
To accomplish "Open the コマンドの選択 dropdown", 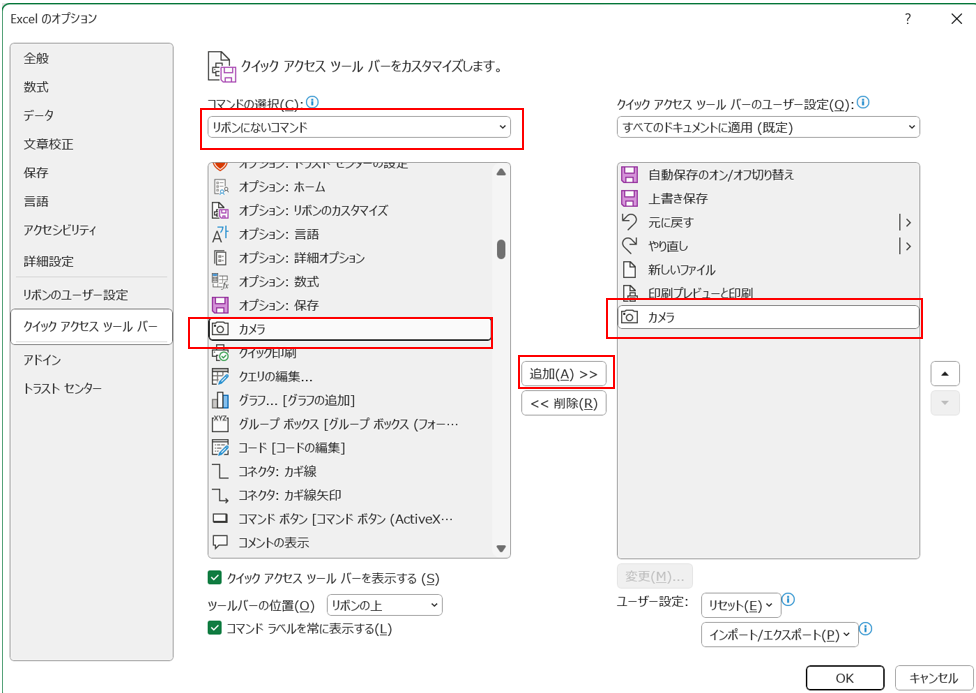I will tap(359, 127).
